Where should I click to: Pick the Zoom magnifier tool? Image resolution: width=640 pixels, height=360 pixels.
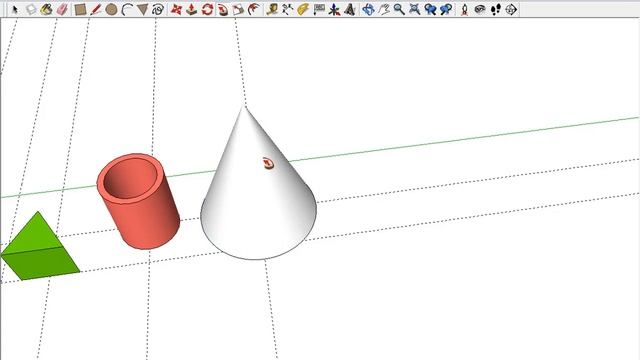(399, 9)
